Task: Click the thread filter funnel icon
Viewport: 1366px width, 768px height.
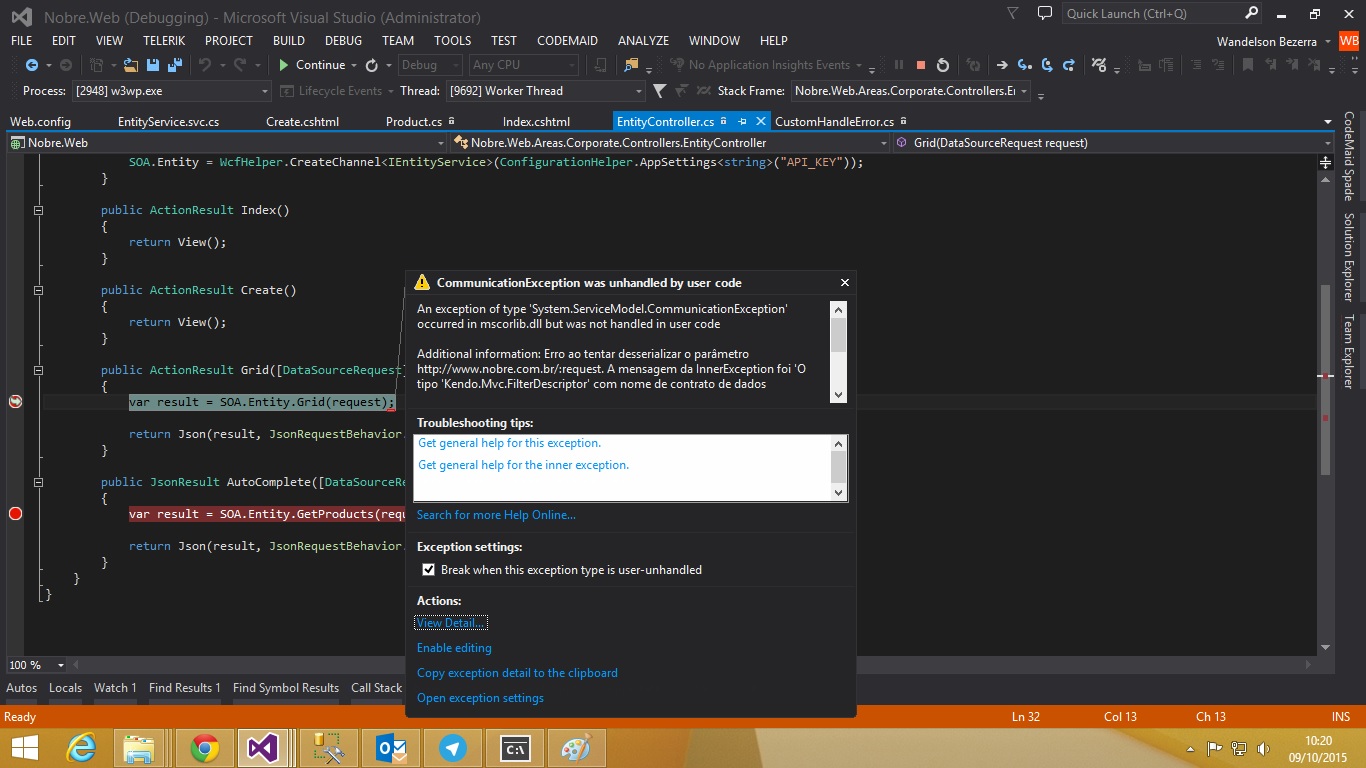Action: 659,91
